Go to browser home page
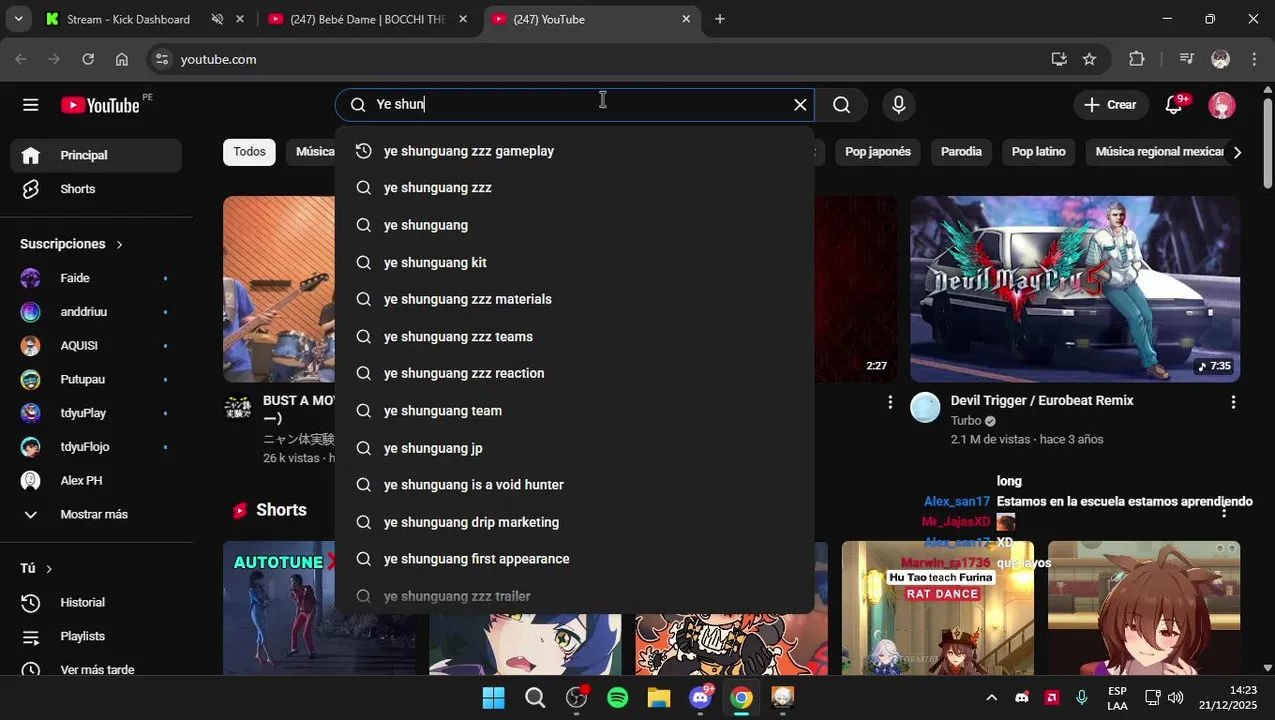The width and height of the screenshot is (1275, 720). [122, 59]
